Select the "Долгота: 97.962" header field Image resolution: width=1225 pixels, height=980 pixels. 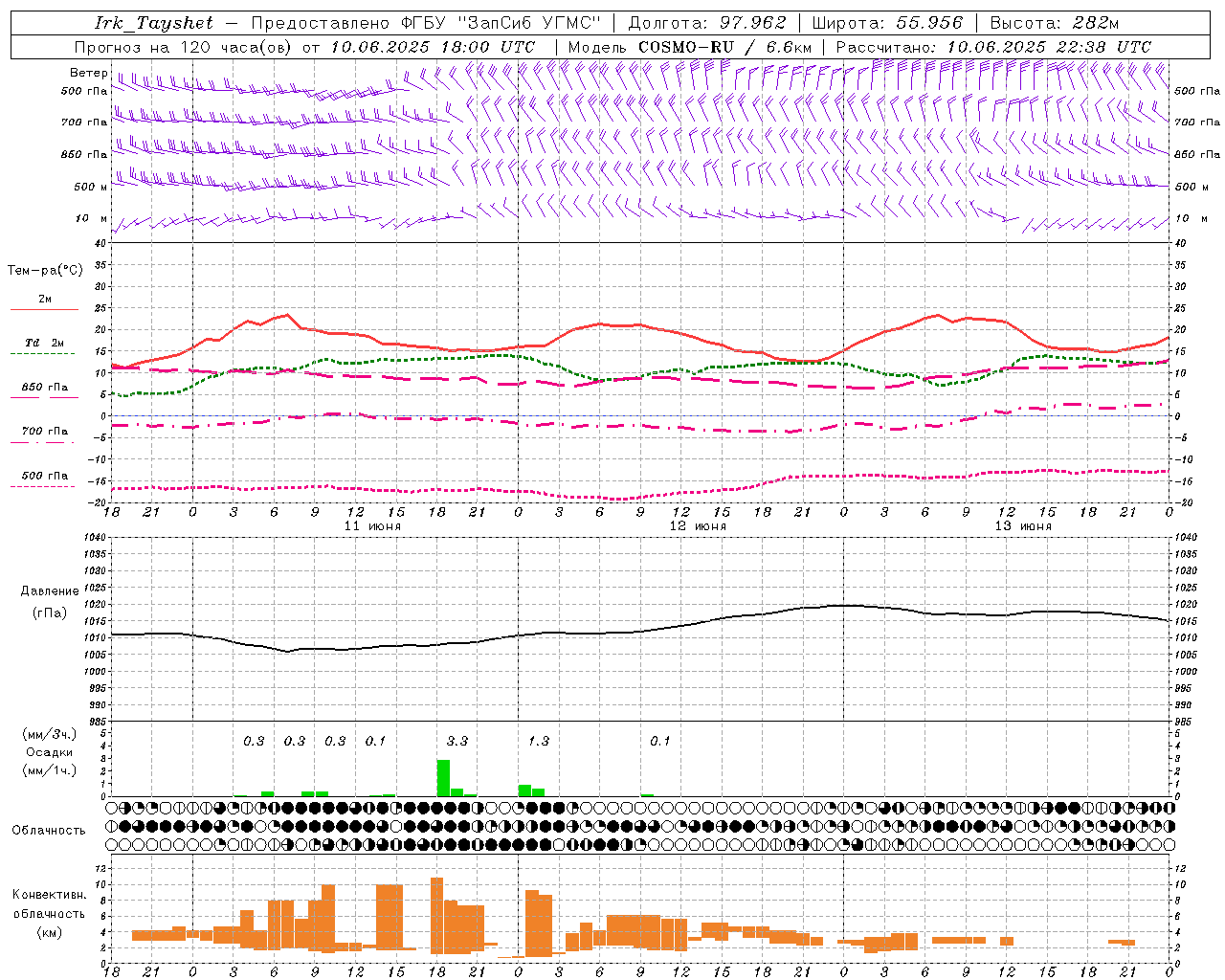click(706, 23)
